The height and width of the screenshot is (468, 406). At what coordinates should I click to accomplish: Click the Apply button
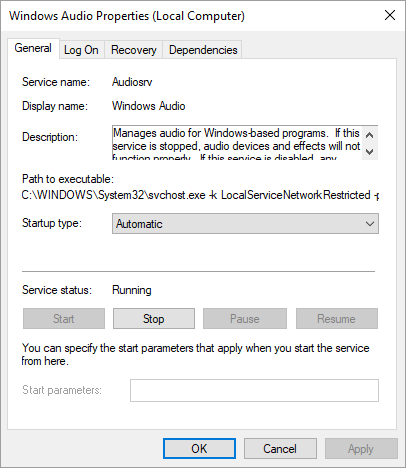(361, 449)
